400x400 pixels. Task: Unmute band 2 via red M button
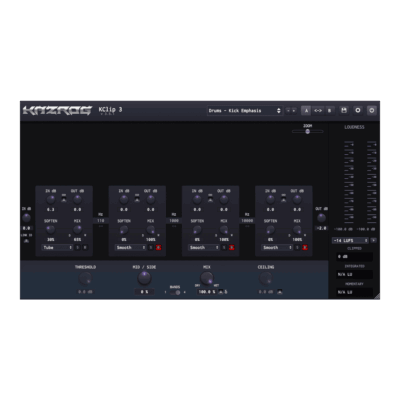pos(158,247)
